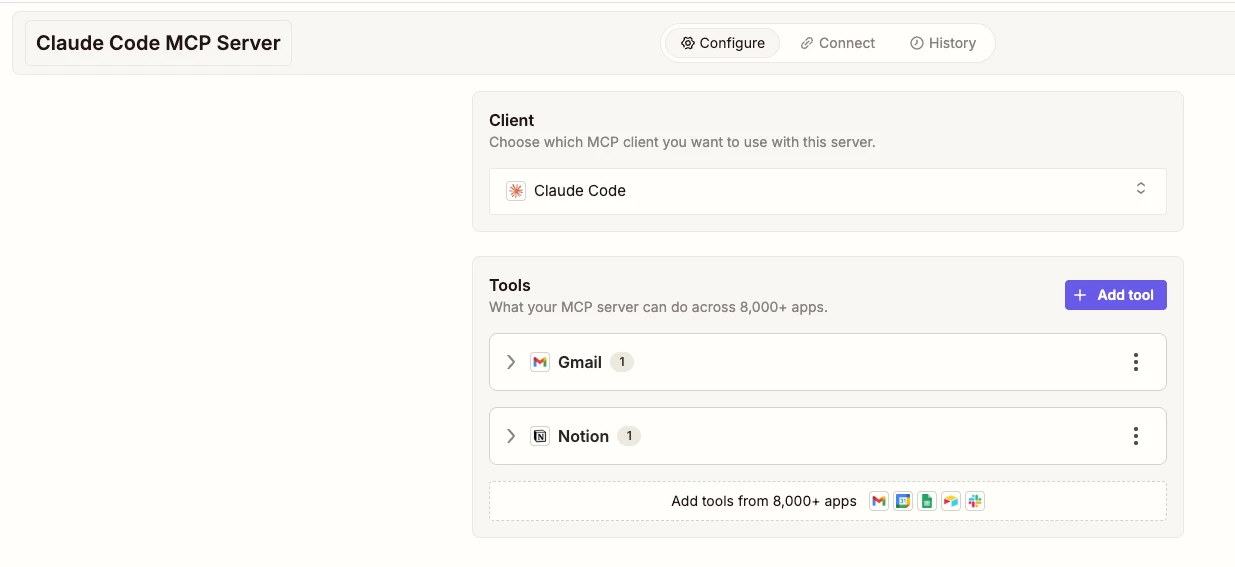Viewport: 1235px width, 567px height.
Task: Click the Google Sheets icon
Action: 927,501
